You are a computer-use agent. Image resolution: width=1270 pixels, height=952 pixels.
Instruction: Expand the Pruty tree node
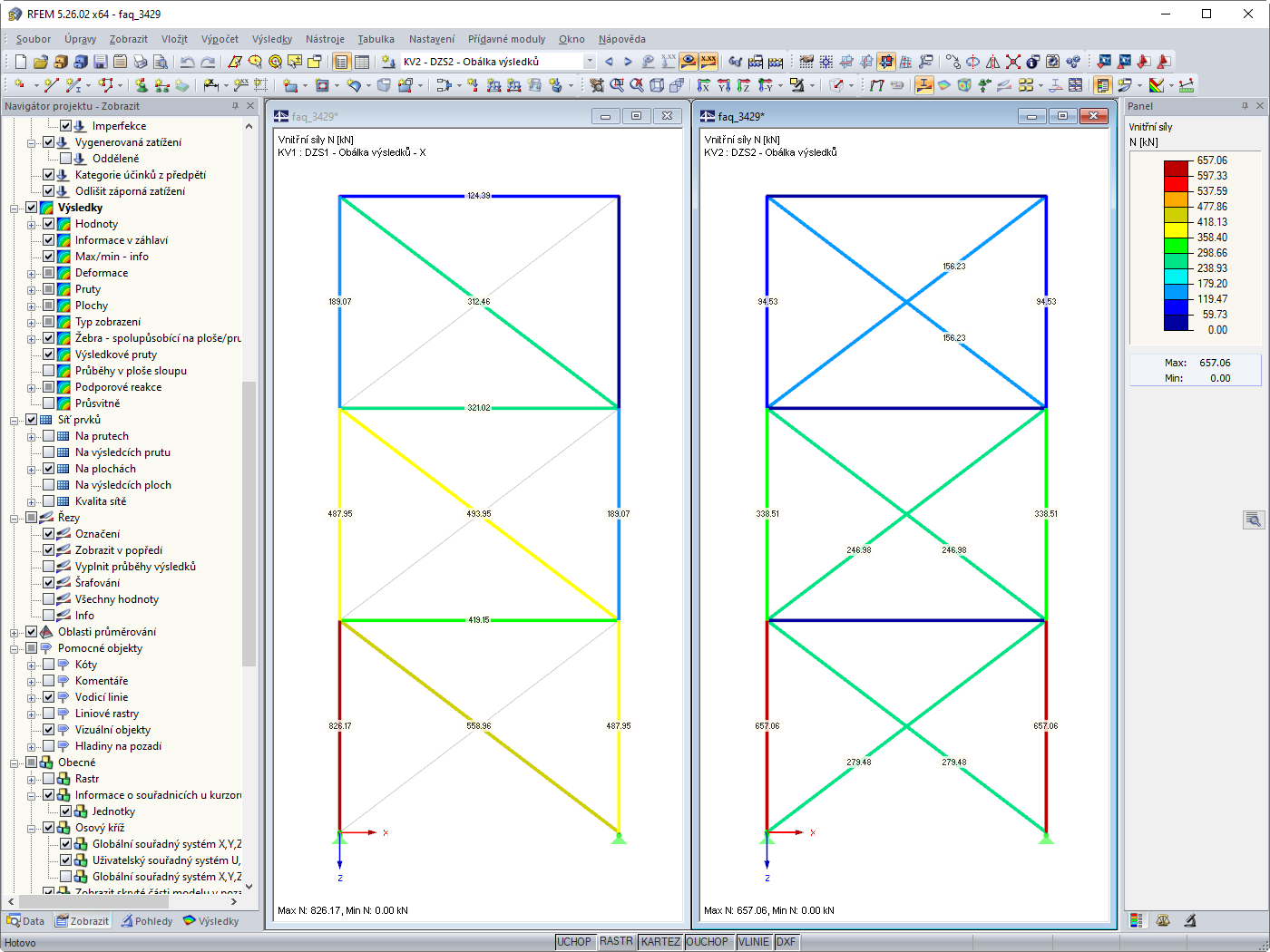tap(32, 289)
